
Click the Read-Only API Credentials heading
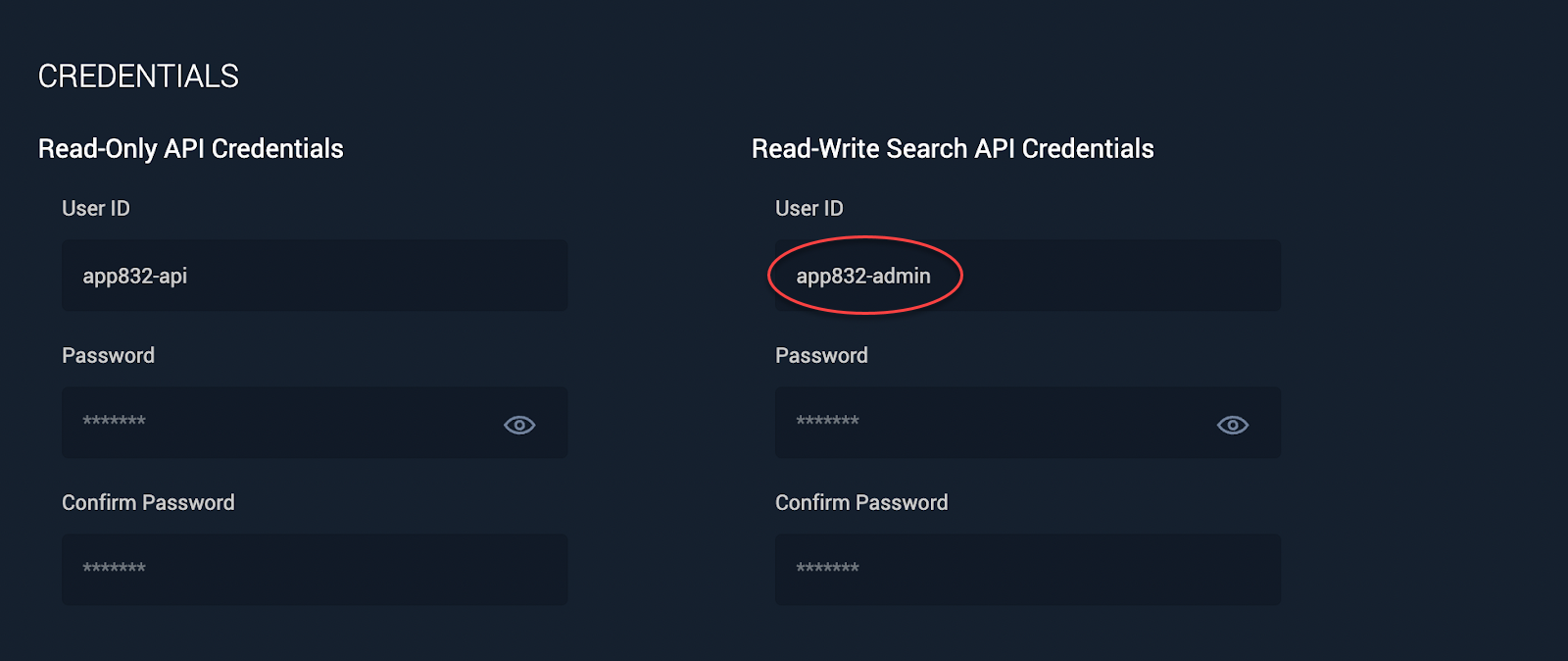[x=191, y=149]
